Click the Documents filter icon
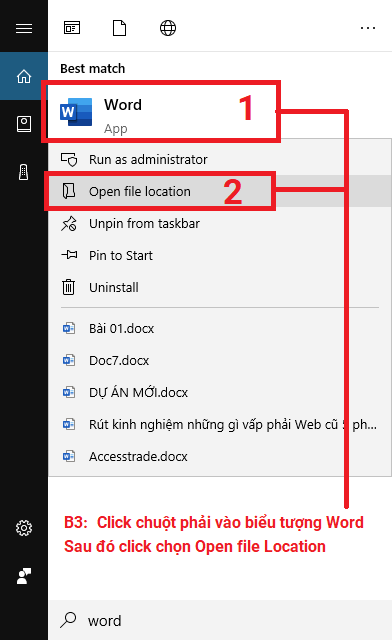Image resolution: width=392 pixels, height=640 pixels. tap(119, 28)
